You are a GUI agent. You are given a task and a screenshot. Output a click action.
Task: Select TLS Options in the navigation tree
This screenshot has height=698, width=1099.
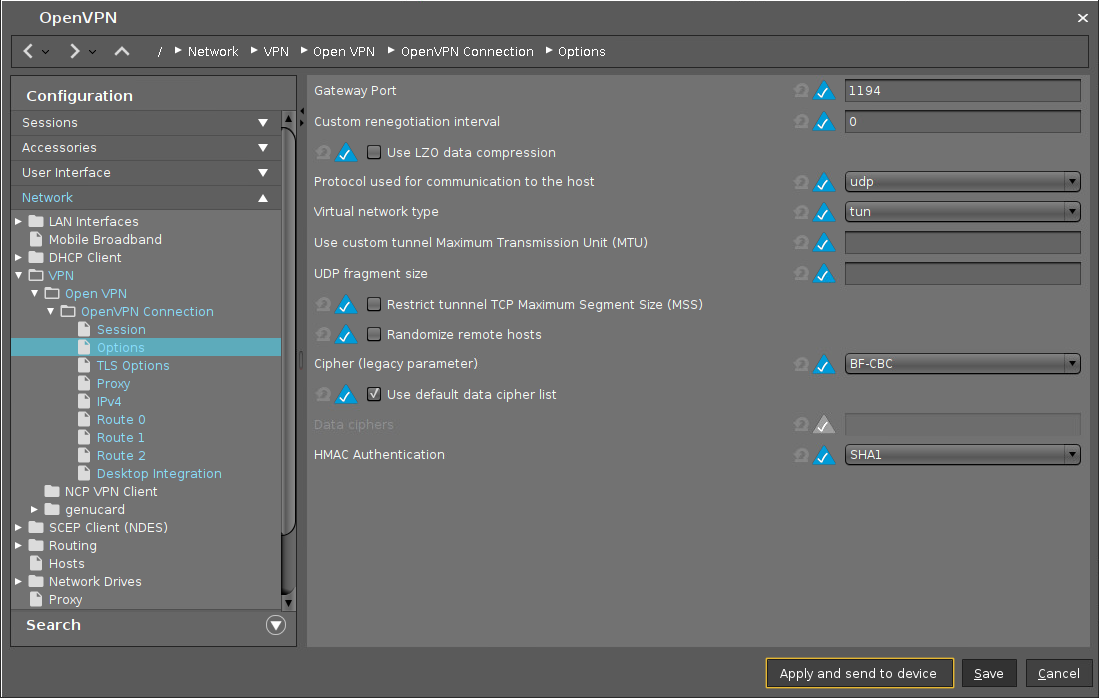(x=133, y=365)
